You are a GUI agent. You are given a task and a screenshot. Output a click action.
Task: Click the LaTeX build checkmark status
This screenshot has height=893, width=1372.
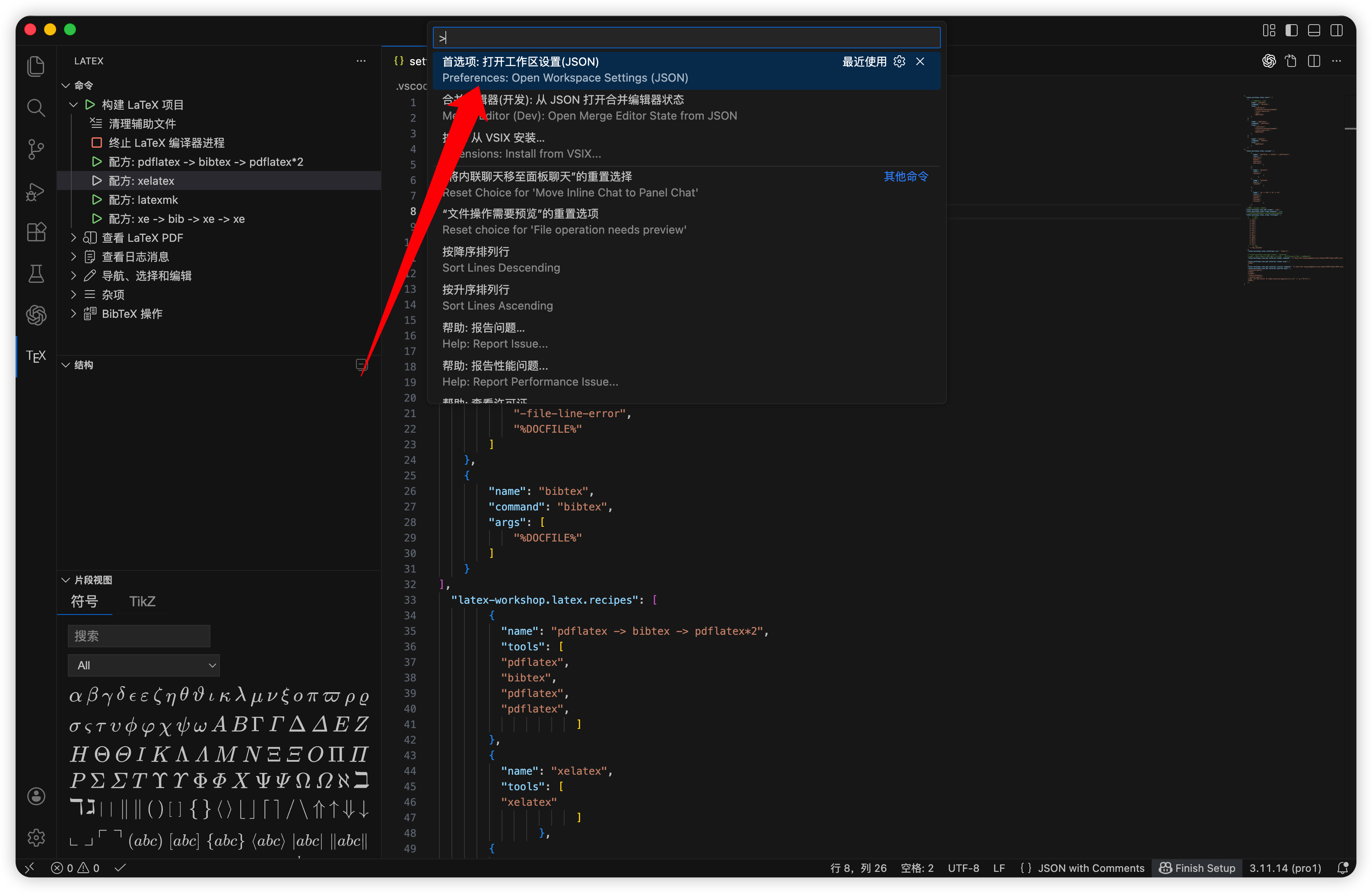pos(120,868)
